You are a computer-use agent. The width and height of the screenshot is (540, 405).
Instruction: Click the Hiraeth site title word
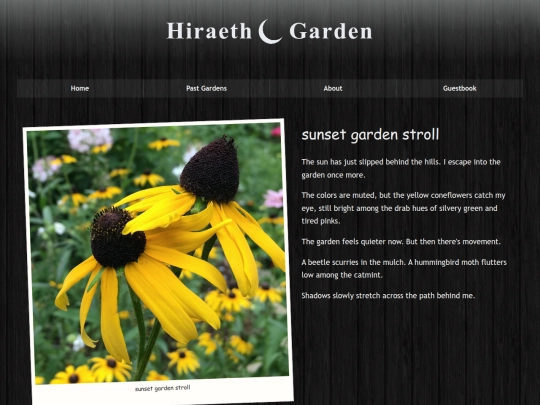[209, 31]
